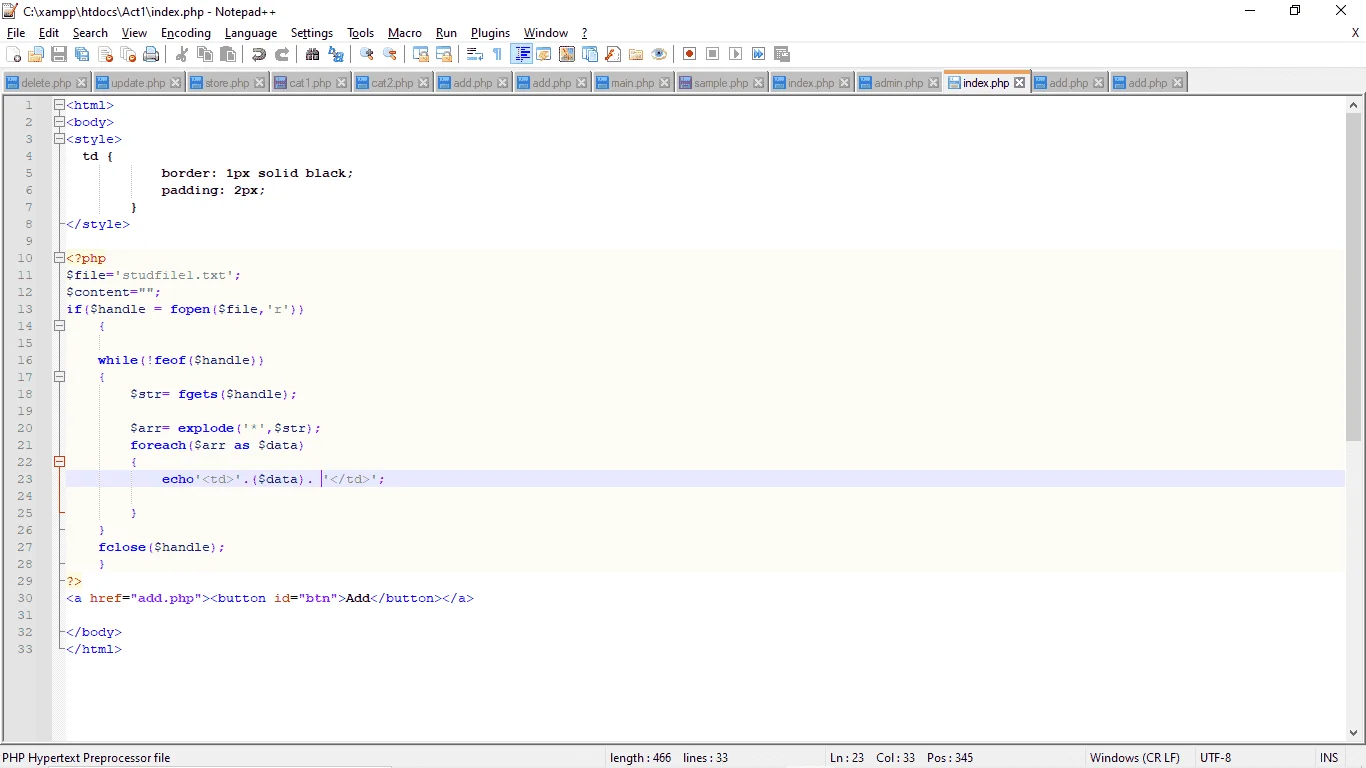This screenshot has width=1366, height=768.
Task: Collapse the red foreach fold on line 22
Action: pyautogui.click(x=59, y=462)
